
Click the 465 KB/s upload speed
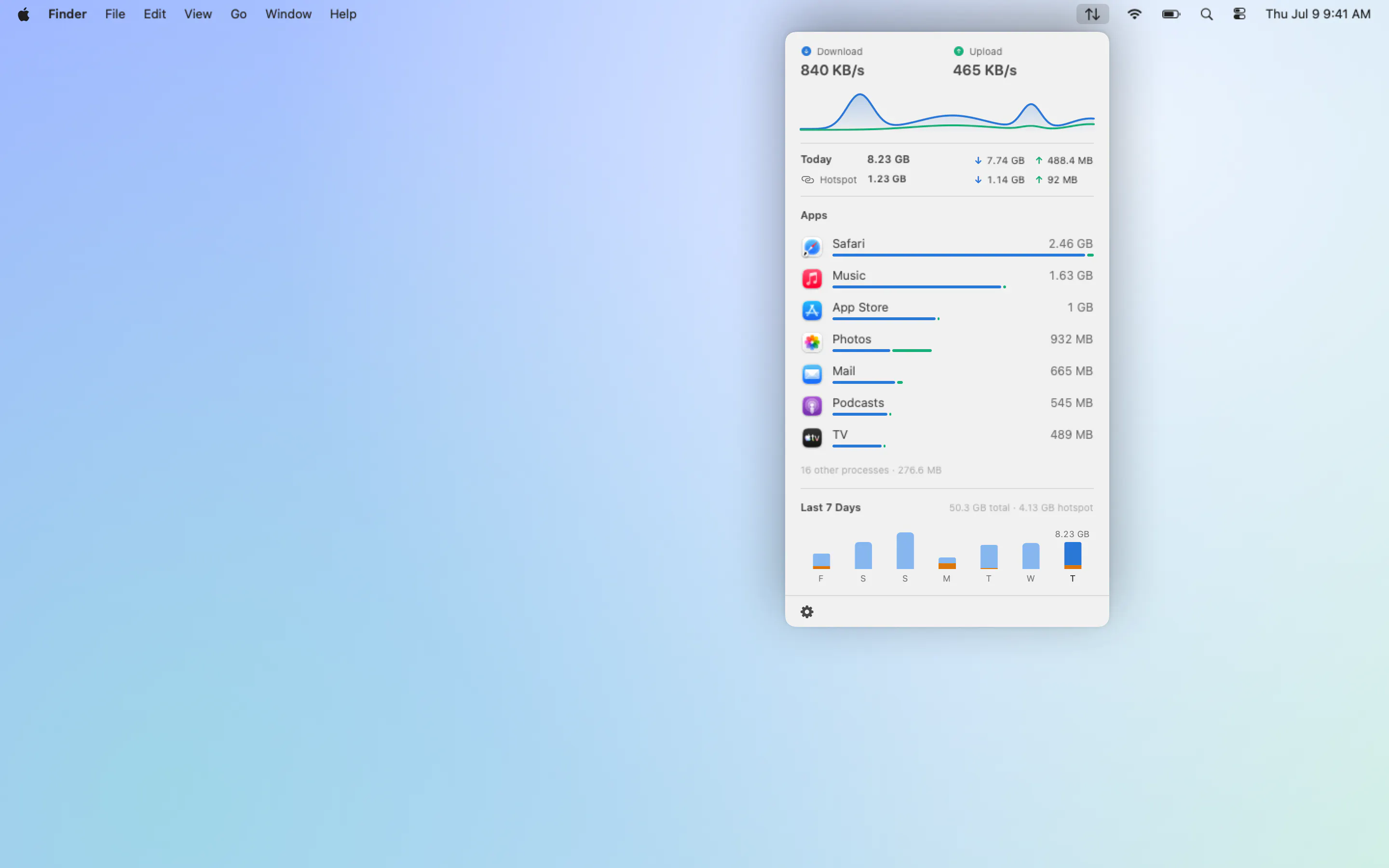[984, 70]
